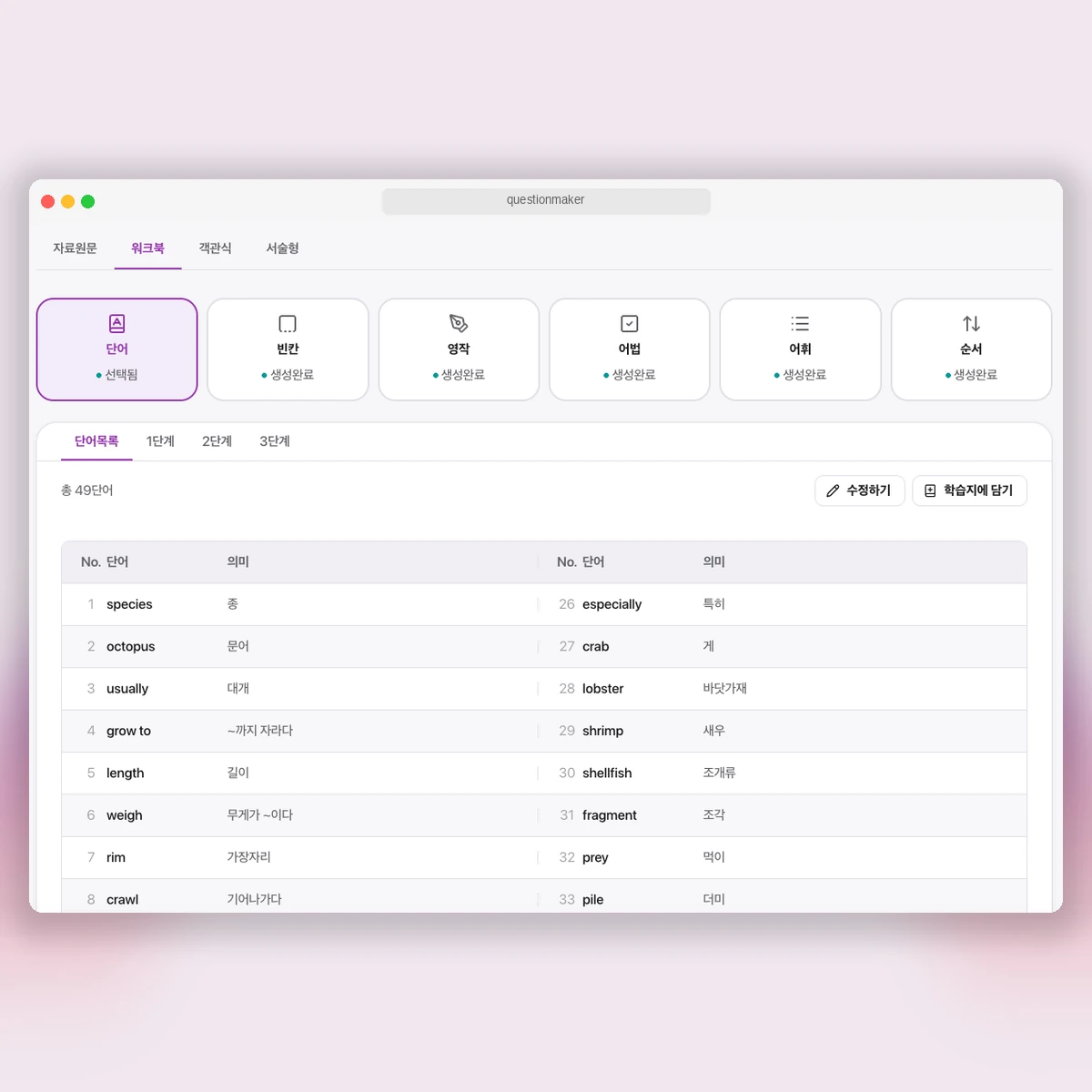Click the questionmaker address bar
Viewport: 1092px width, 1092px height.
[x=546, y=200]
